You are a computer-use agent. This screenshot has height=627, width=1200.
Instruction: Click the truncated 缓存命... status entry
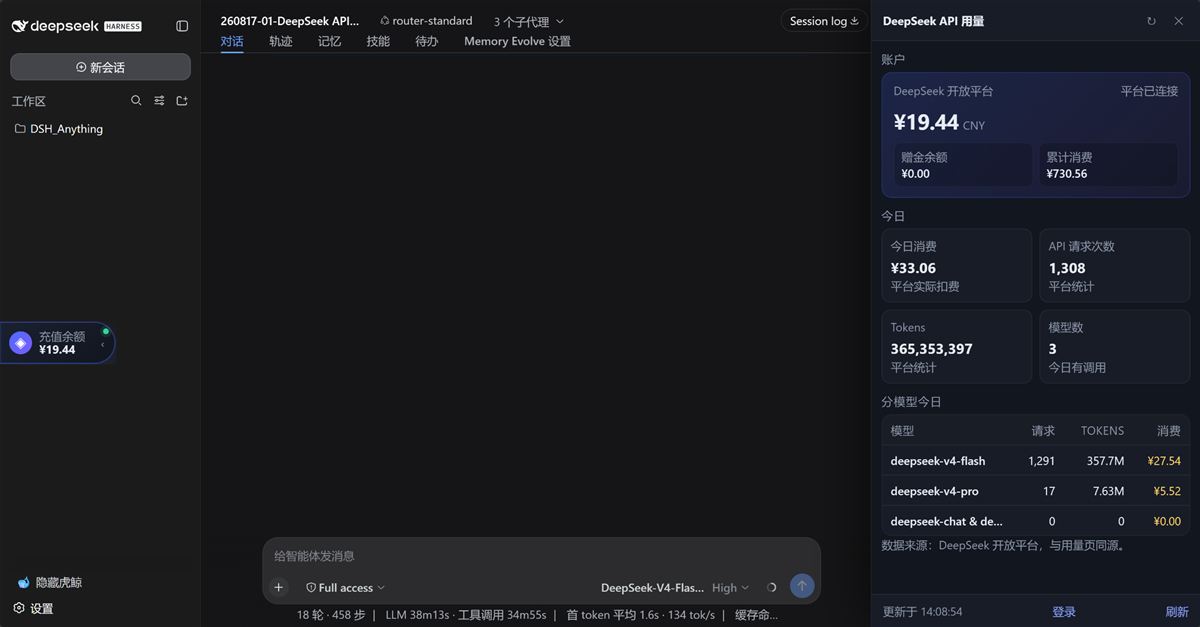coord(757,615)
